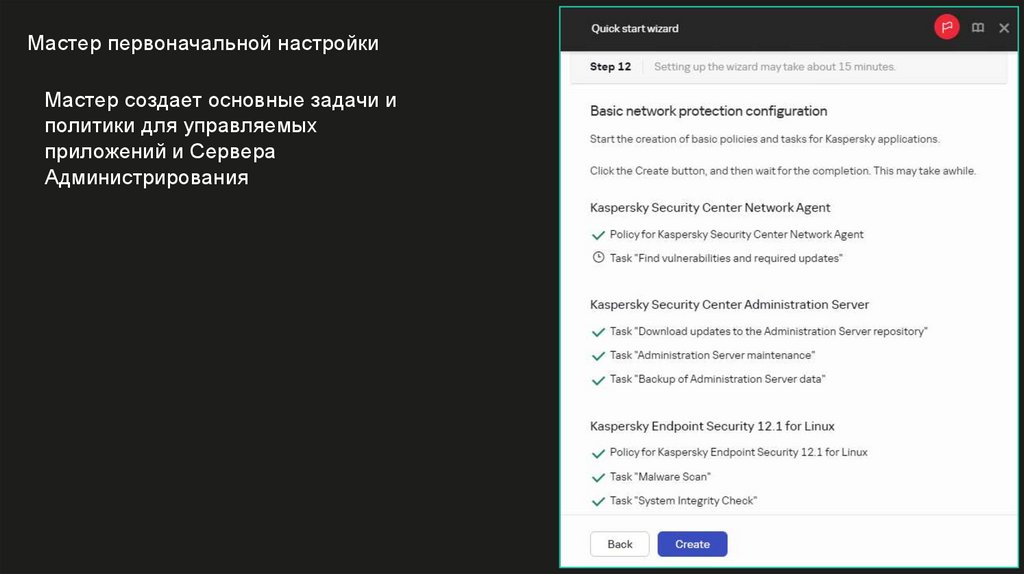The width and height of the screenshot is (1024, 574).
Task: Open the help book icon
Action: [x=978, y=28]
